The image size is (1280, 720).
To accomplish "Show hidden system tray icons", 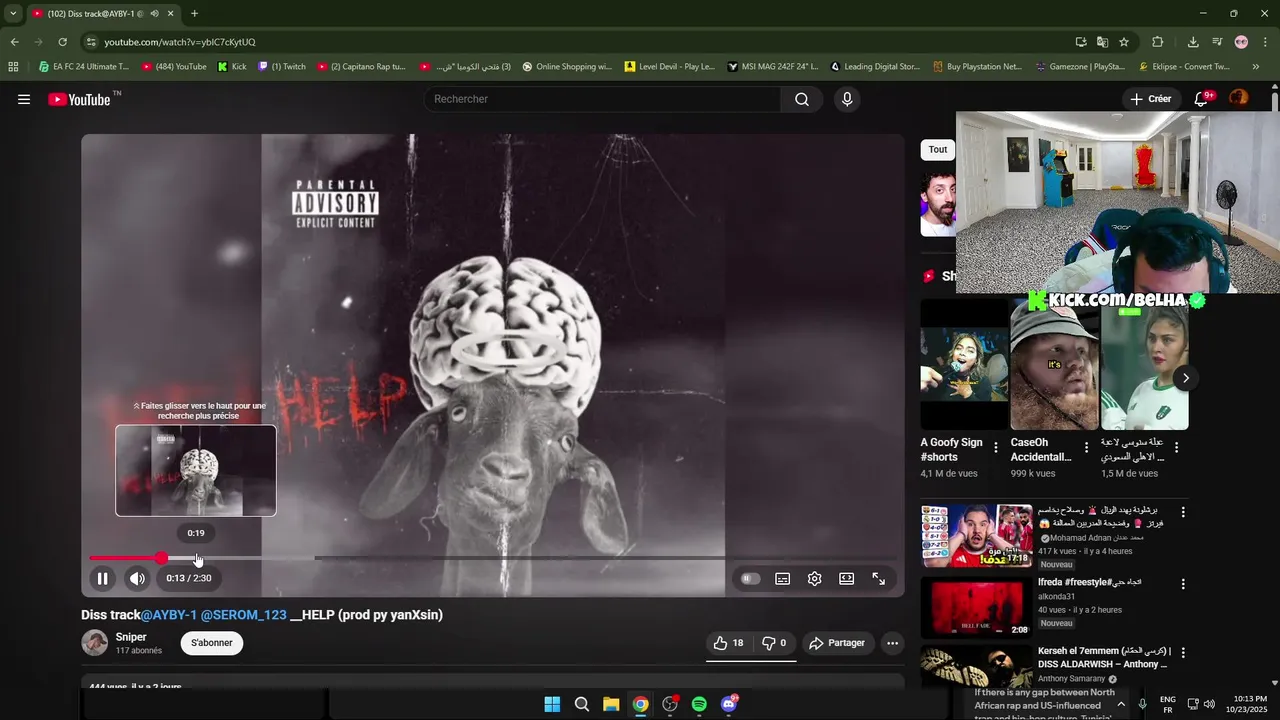I will 1121,704.
